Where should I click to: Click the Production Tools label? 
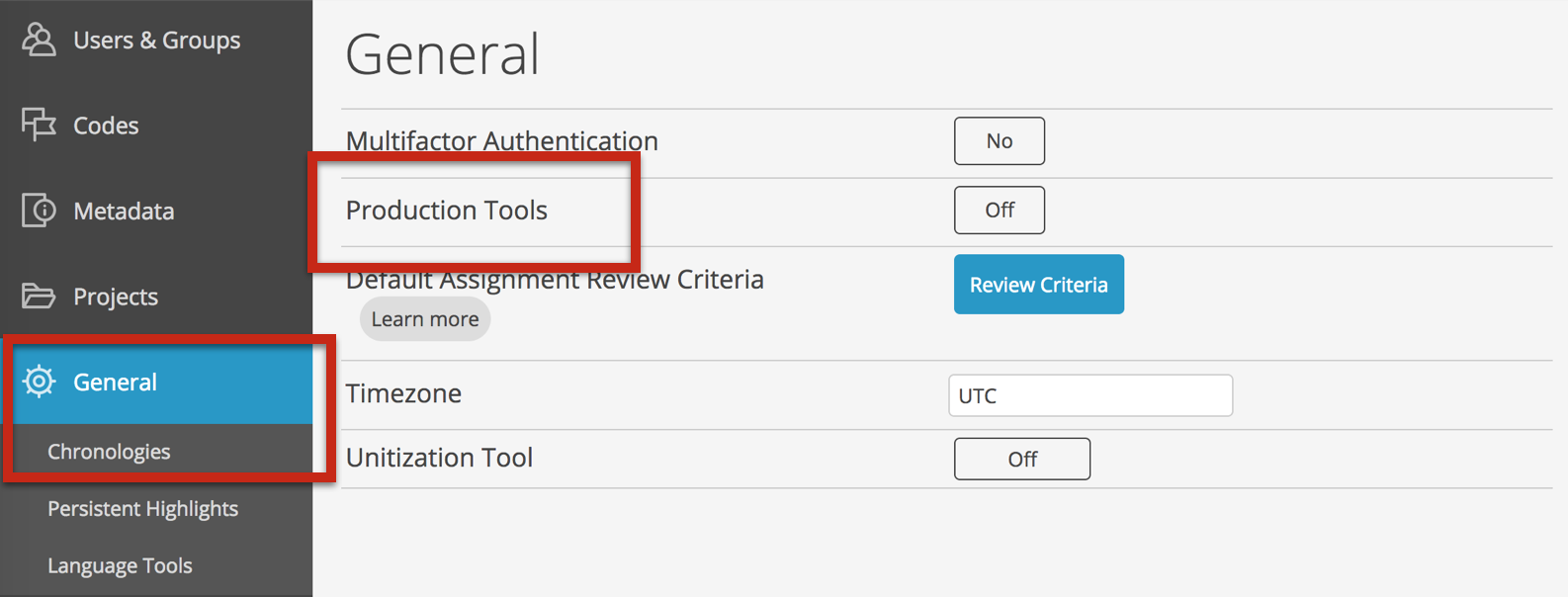tap(447, 211)
